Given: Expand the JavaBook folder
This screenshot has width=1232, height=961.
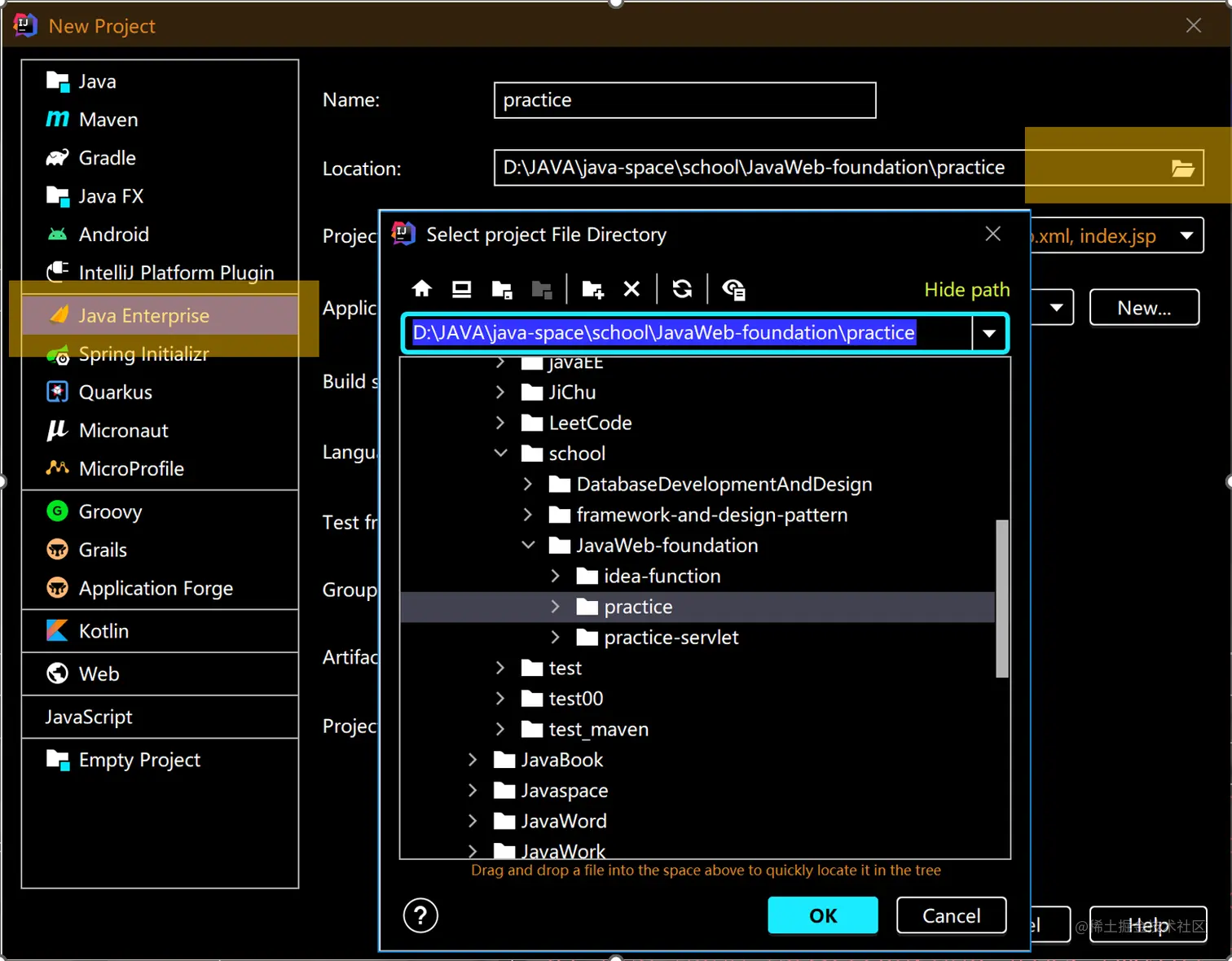Looking at the screenshot, I should tap(473, 760).
